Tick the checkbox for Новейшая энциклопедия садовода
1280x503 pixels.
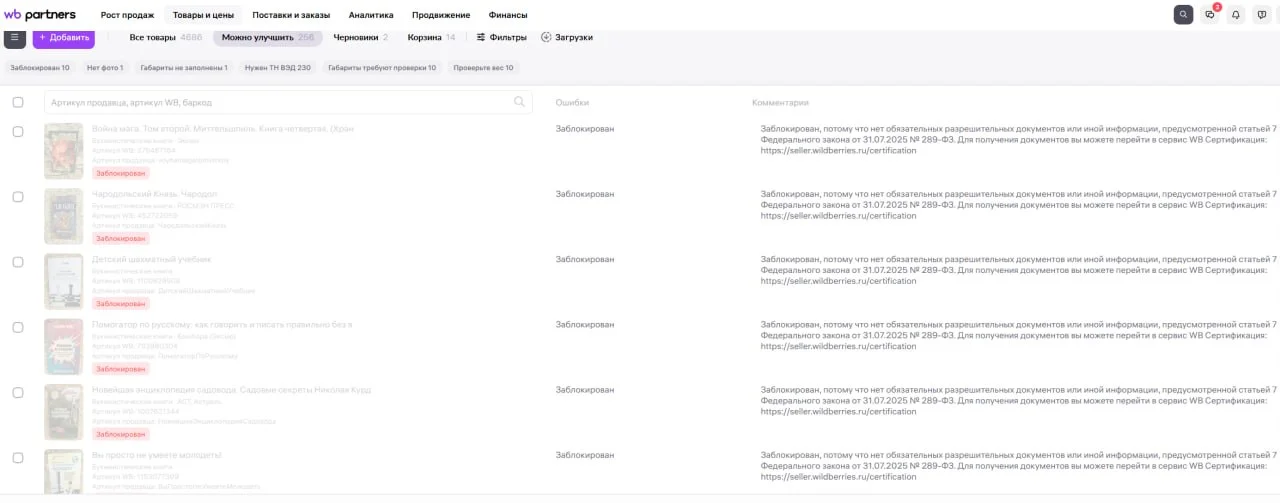(18, 393)
